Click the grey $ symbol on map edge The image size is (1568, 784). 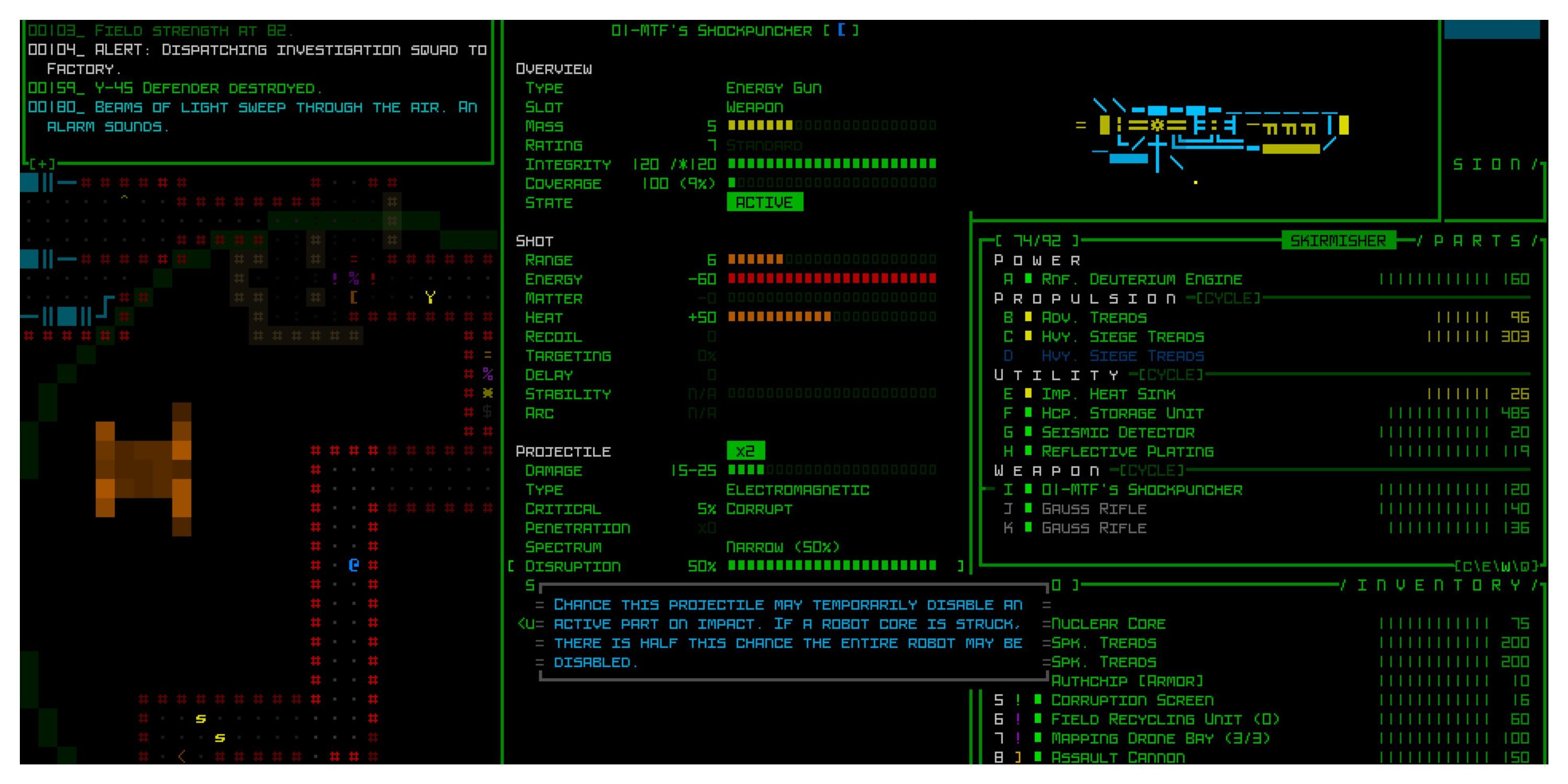[x=487, y=412]
